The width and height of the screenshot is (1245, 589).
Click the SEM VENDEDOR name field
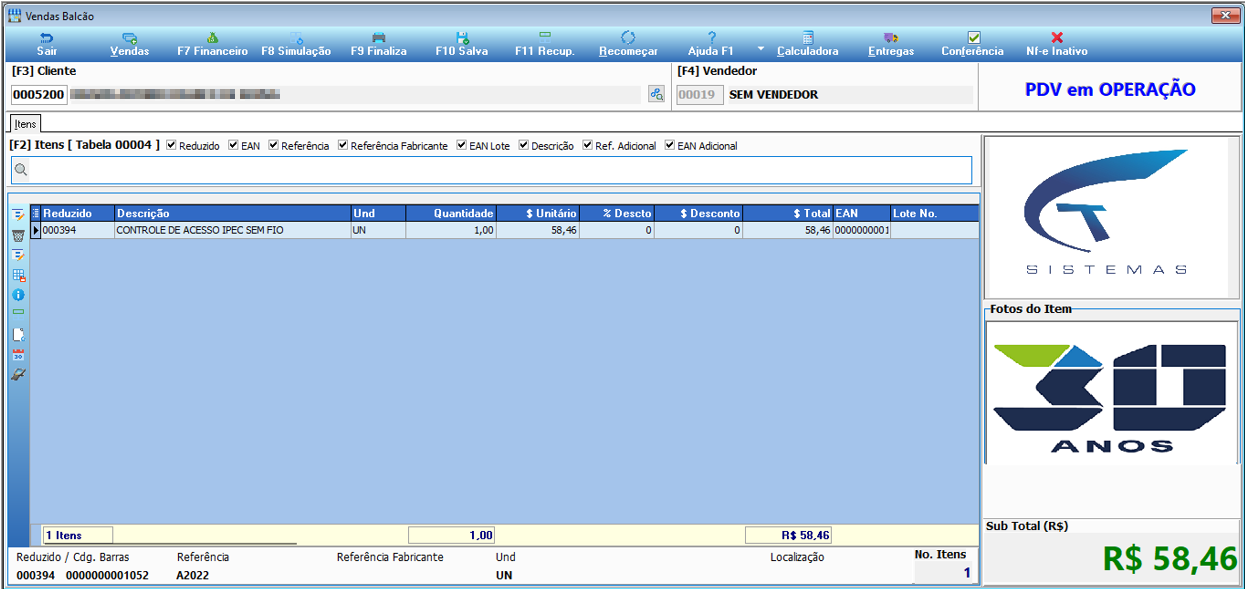point(849,95)
